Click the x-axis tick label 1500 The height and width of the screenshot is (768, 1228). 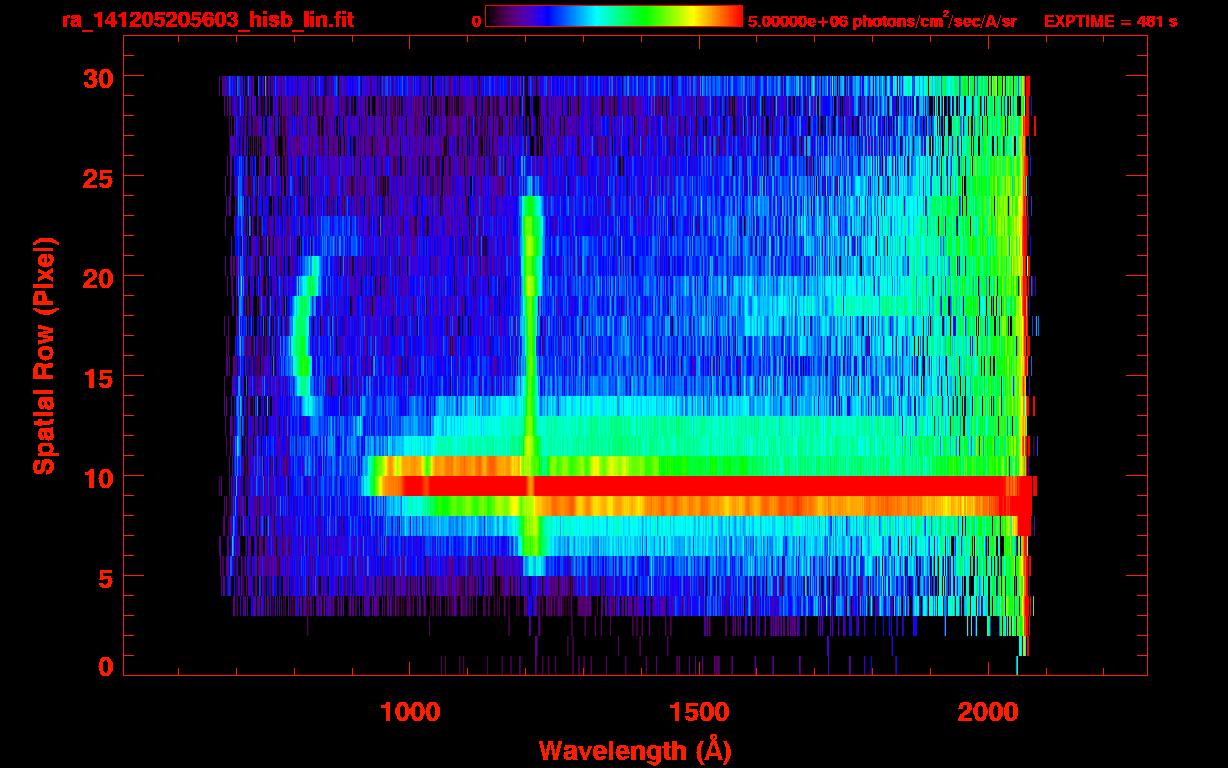tap(698, 712)
